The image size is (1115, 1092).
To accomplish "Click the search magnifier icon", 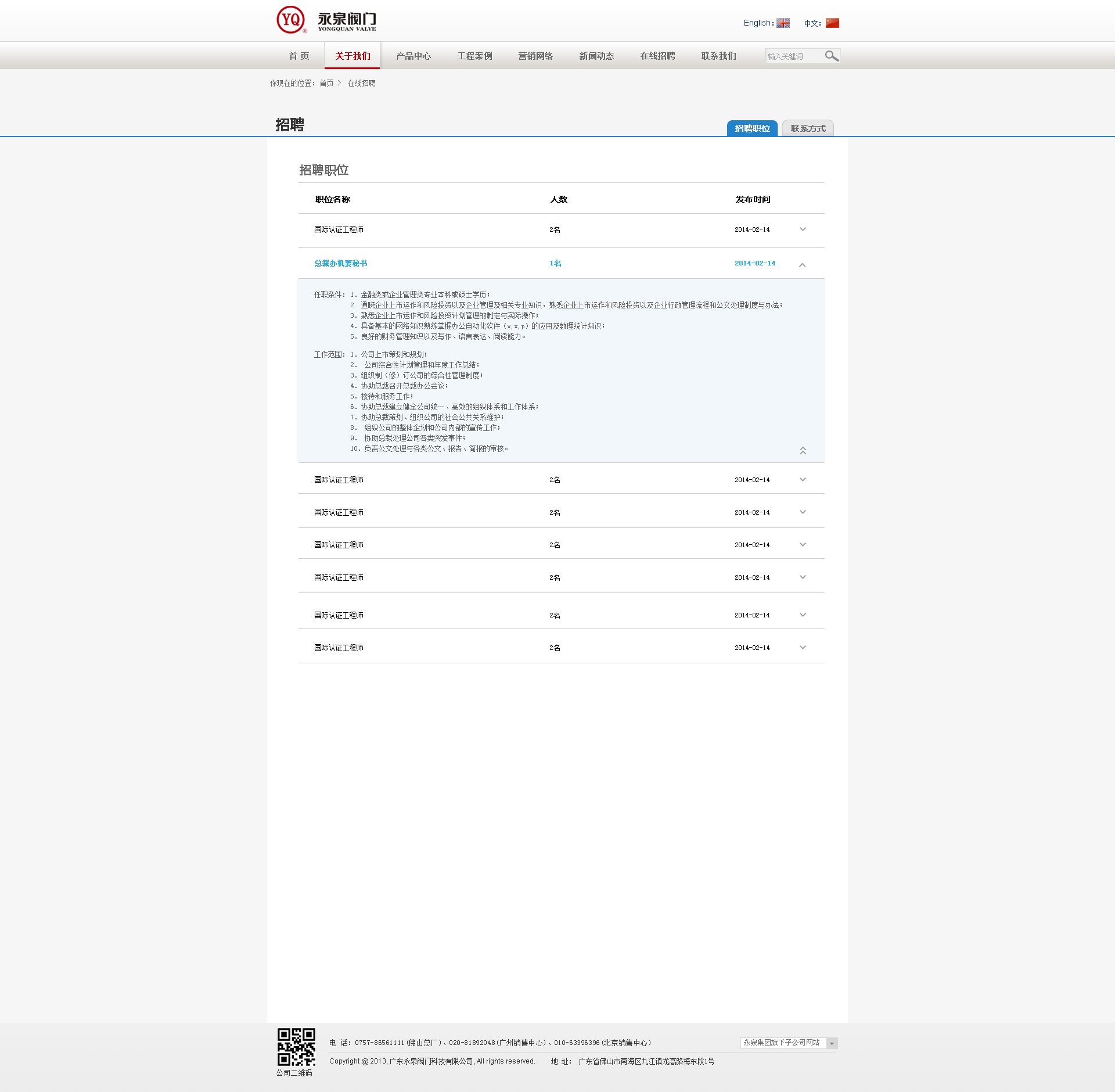I will pos(832,56).
